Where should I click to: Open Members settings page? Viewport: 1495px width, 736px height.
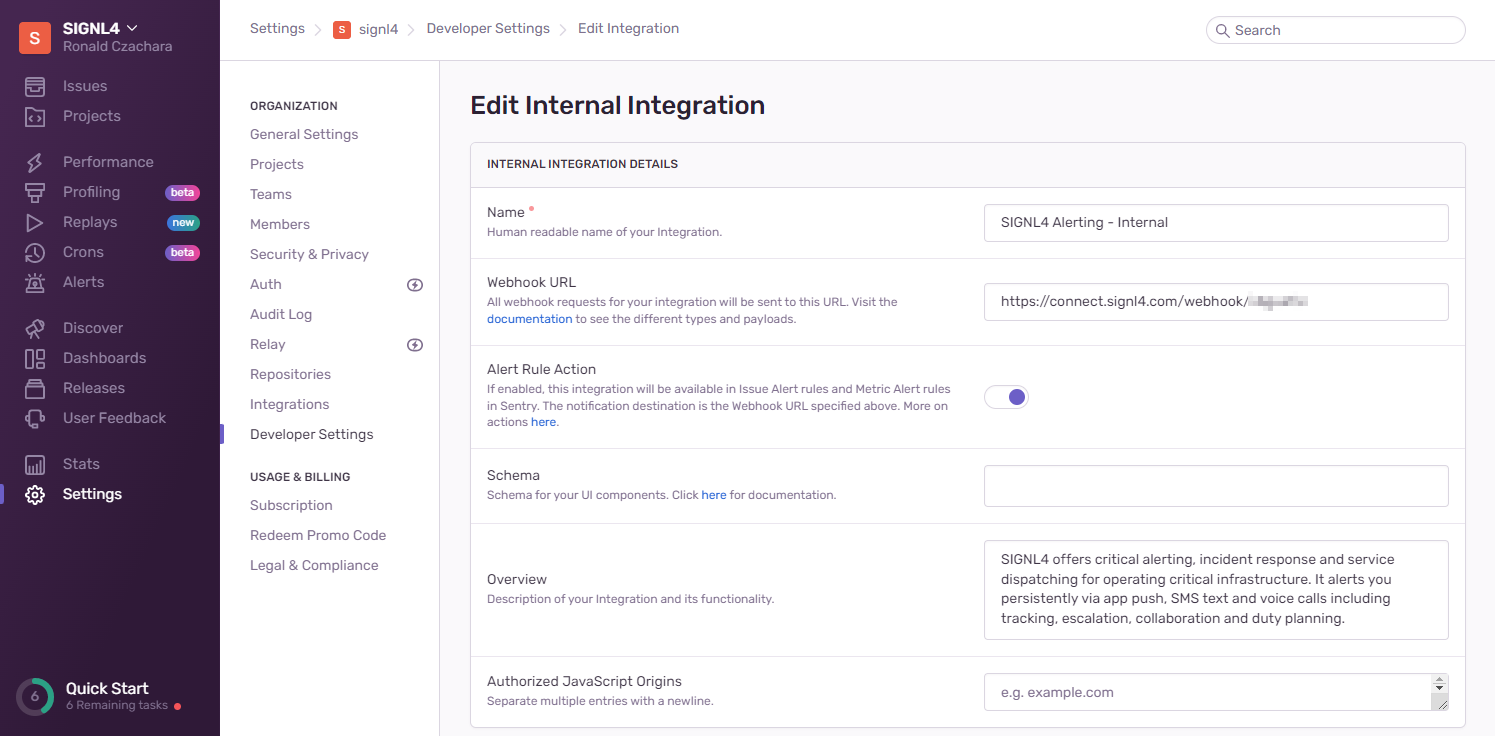[280, 224]
